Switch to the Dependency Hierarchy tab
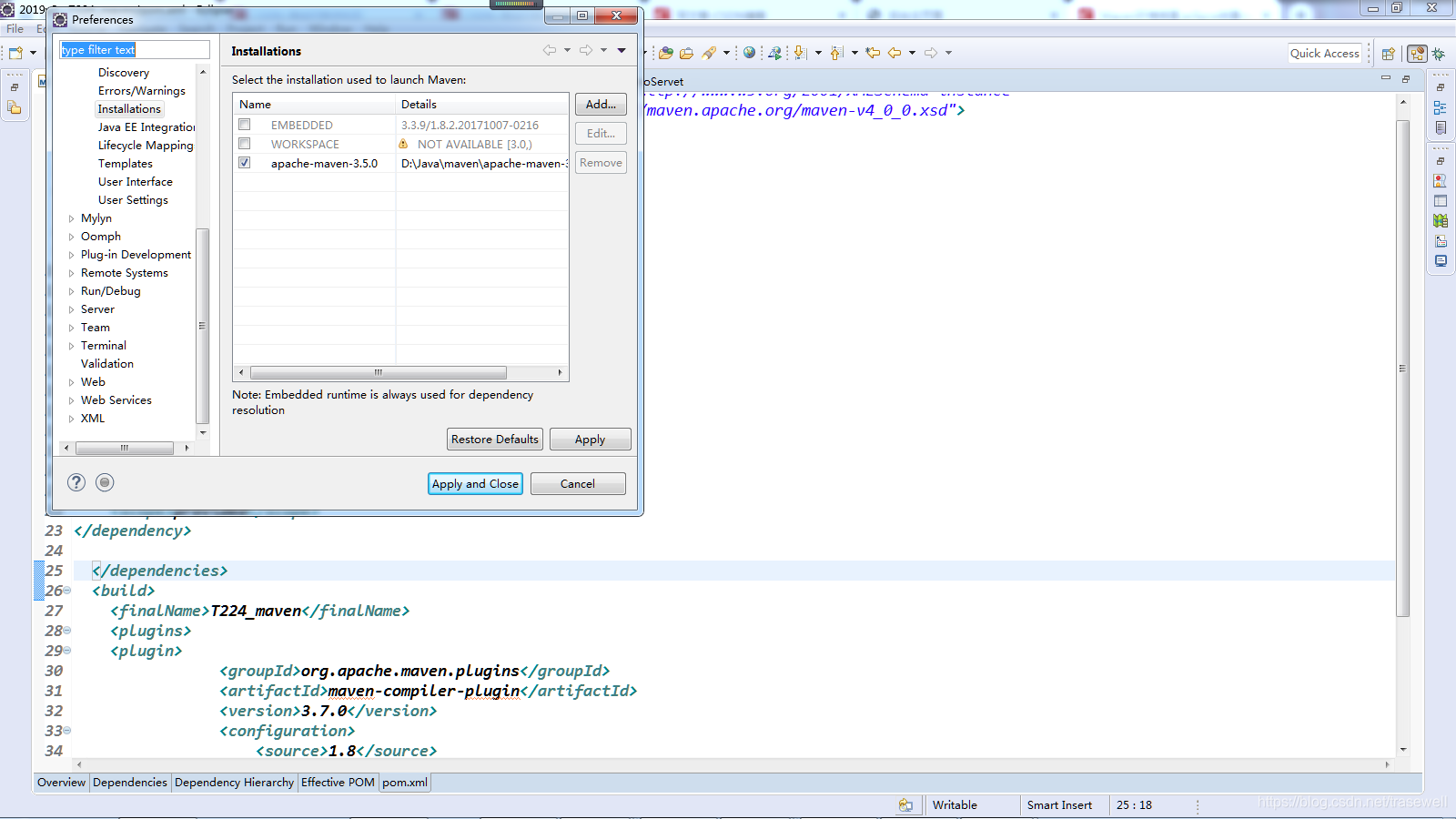 (x=235, y=783)
